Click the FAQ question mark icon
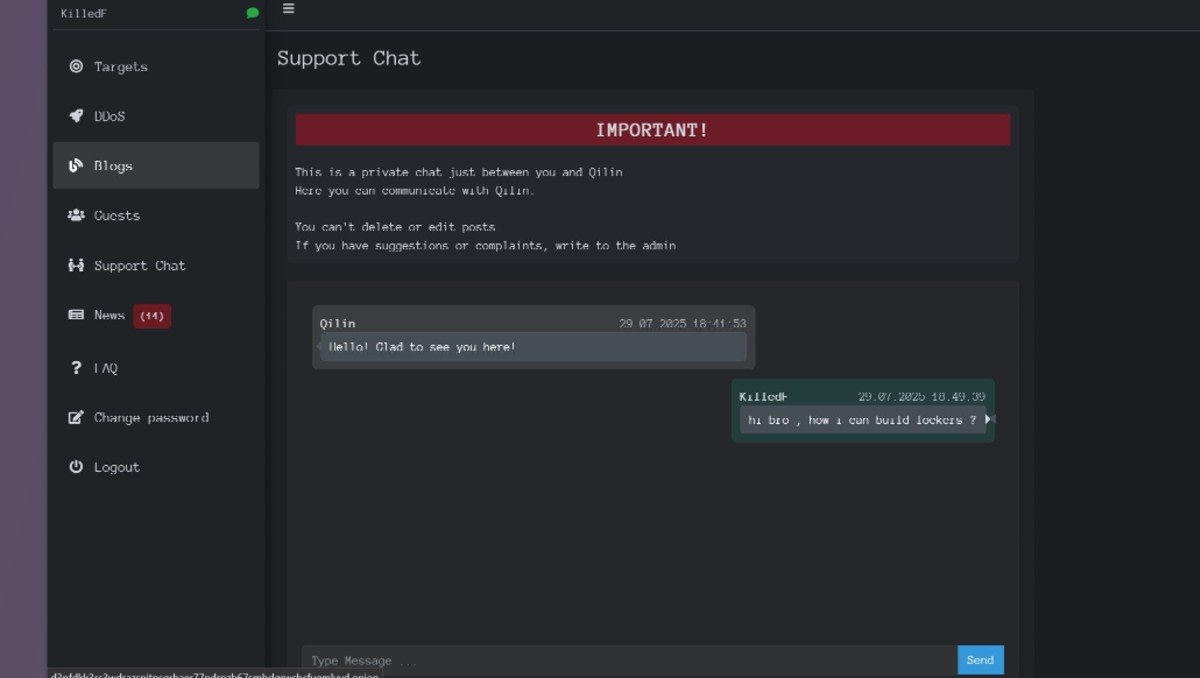1200x678 pixels. (76, 368)
